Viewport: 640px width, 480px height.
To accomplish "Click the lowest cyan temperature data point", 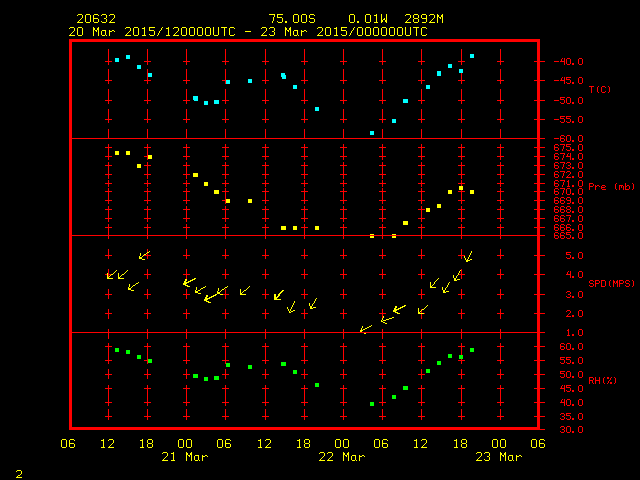I will pos(372,133).
